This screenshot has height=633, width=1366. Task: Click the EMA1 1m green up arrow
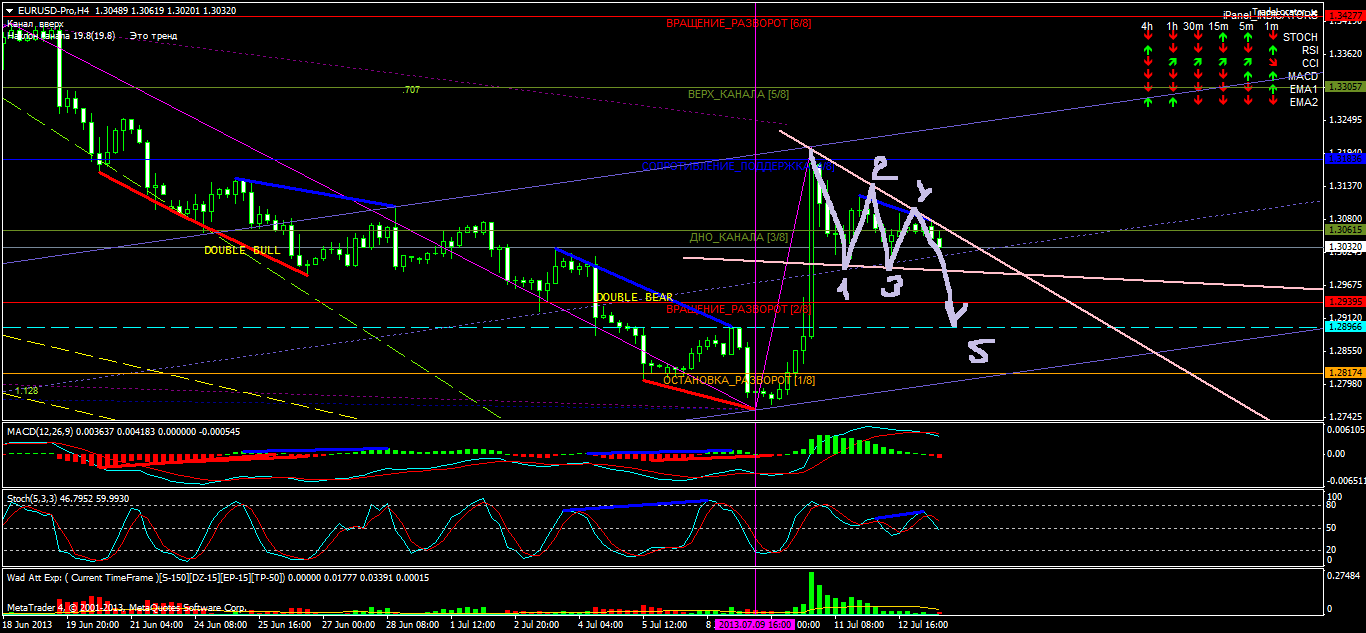point(1273,89)
